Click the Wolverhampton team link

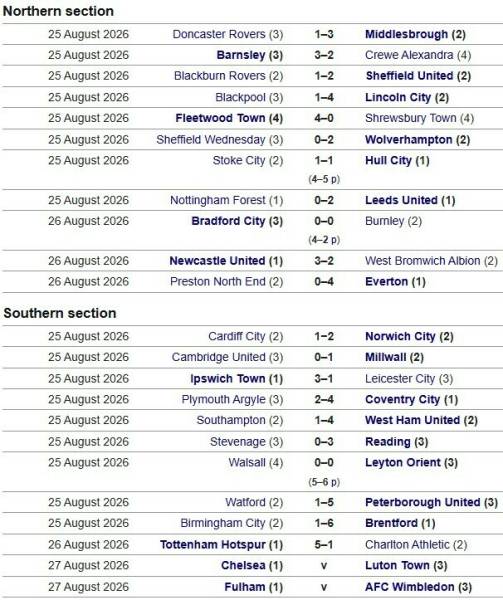coord(409,140)
